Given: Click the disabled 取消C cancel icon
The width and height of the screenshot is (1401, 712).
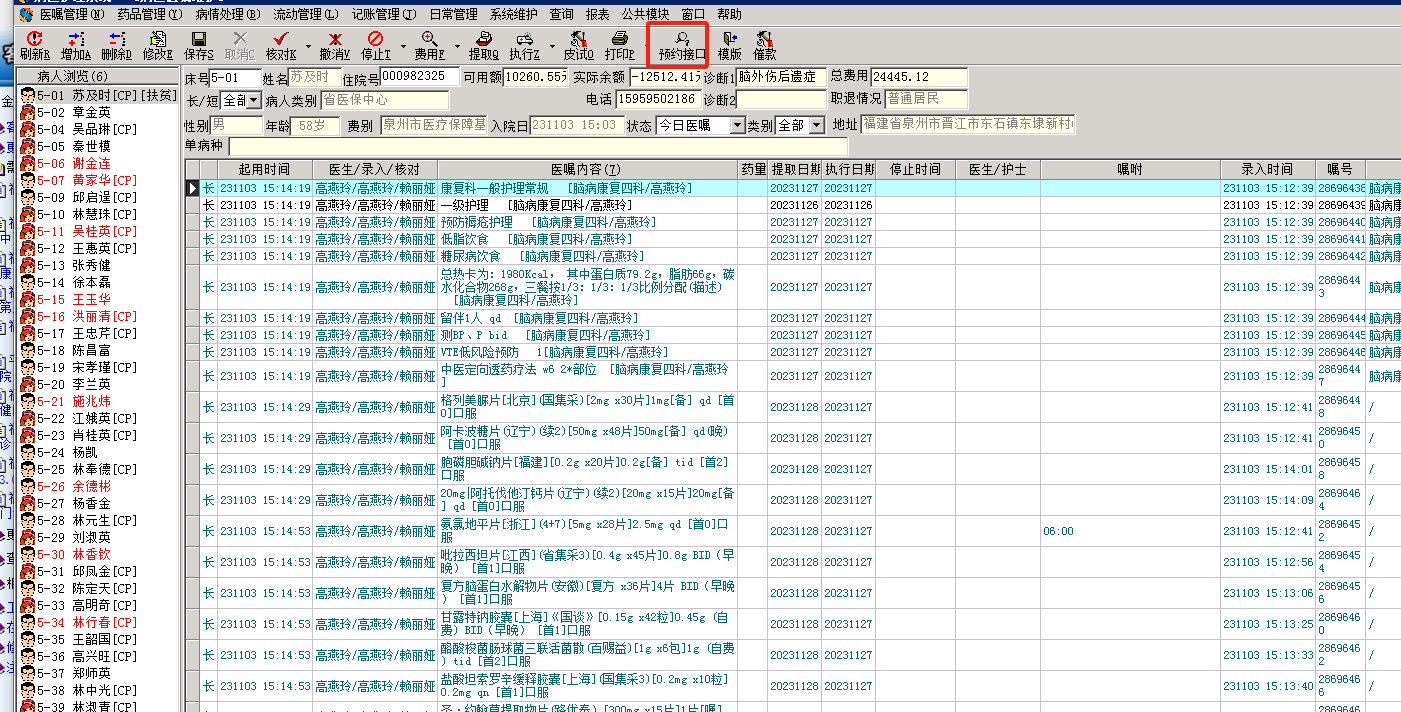Looking at the screenshot, I should [239, 45].
